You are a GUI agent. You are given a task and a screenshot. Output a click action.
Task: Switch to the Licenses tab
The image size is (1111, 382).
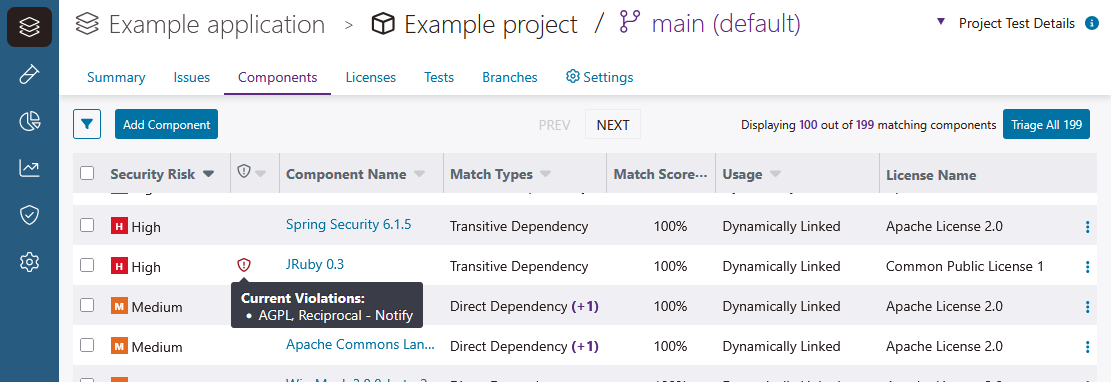371,77
